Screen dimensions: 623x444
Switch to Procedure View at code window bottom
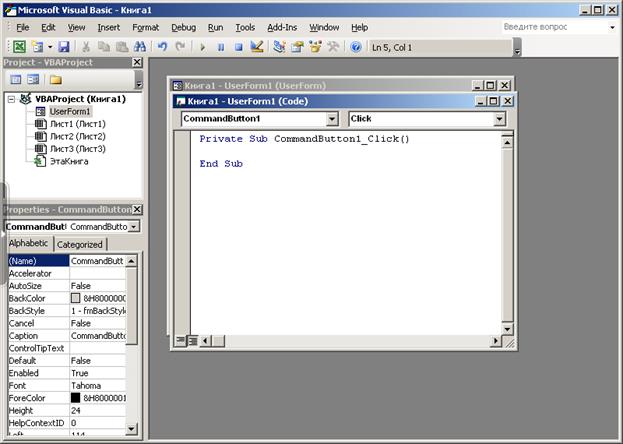(x=181, y=341)
